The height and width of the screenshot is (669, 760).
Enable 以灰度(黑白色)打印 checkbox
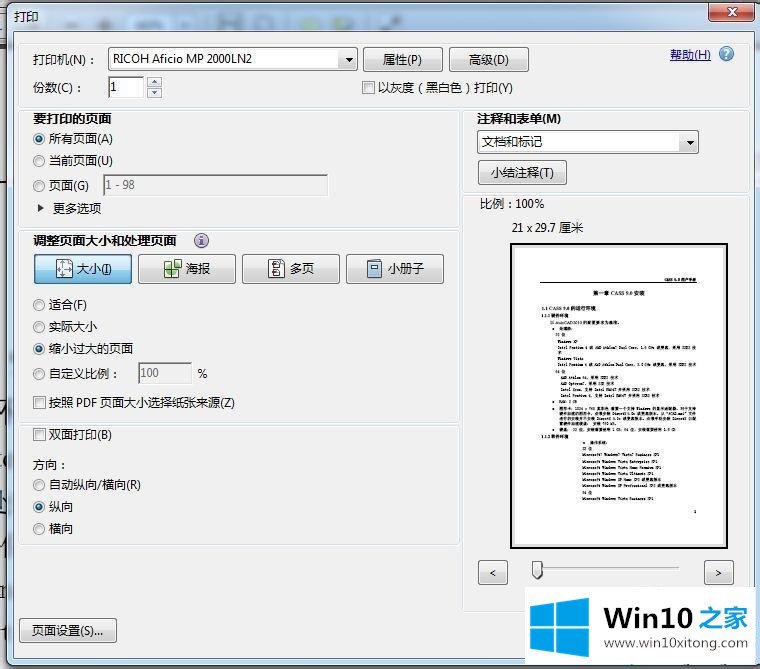[368, 88]
